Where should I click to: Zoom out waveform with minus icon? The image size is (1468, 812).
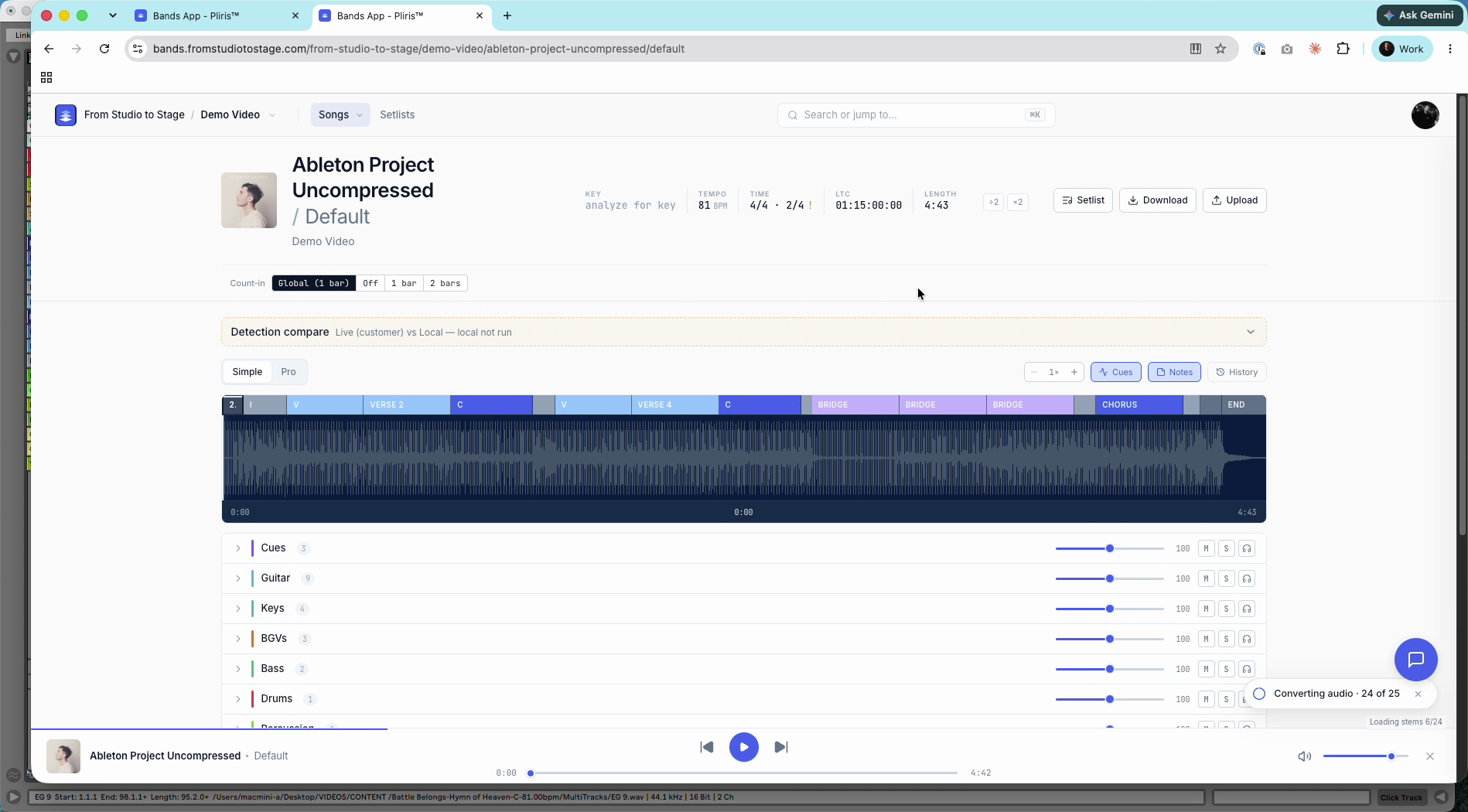[1034, 372]
